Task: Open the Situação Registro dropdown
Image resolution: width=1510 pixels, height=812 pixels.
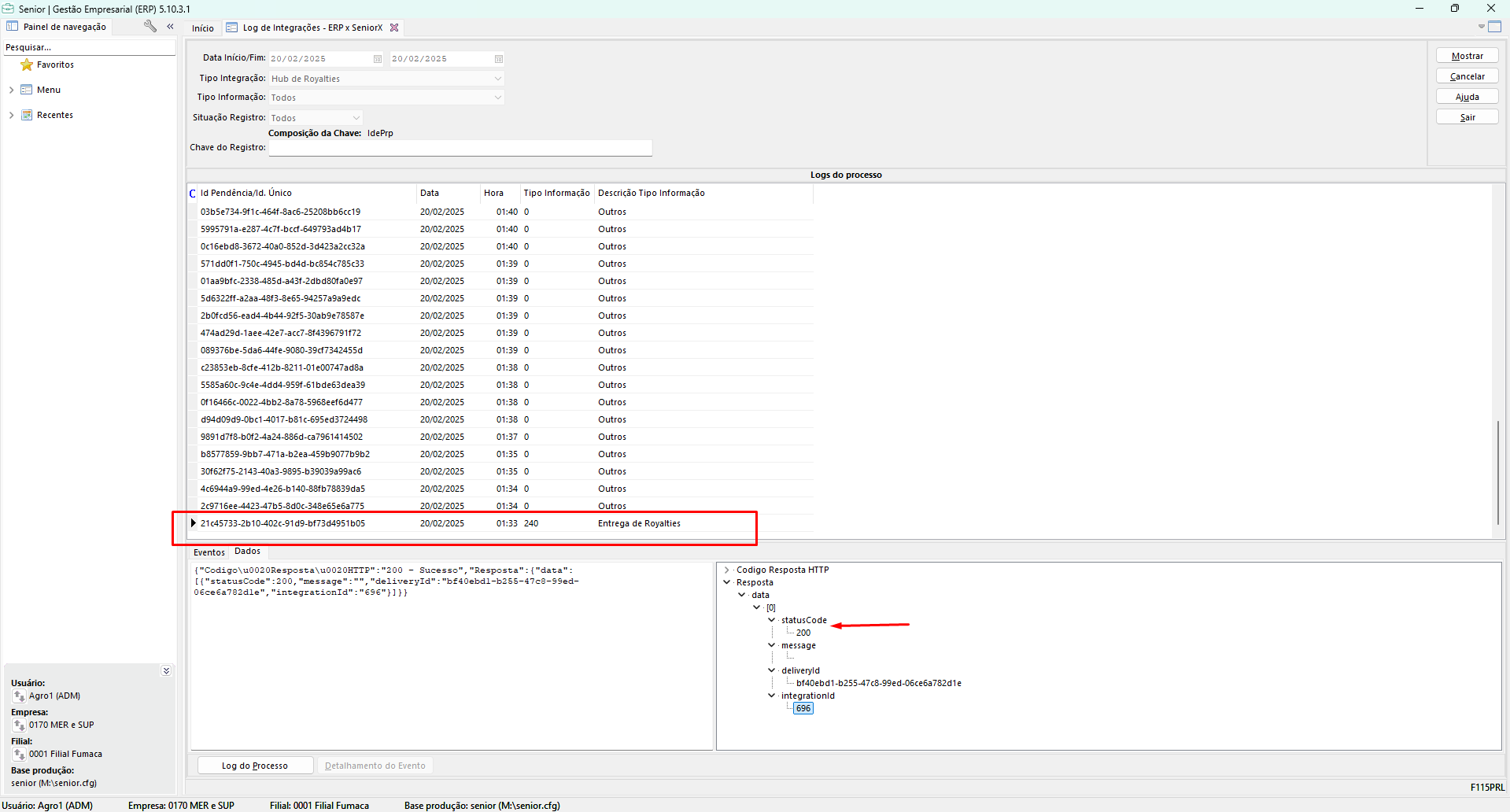Action: tap(356, 118)
